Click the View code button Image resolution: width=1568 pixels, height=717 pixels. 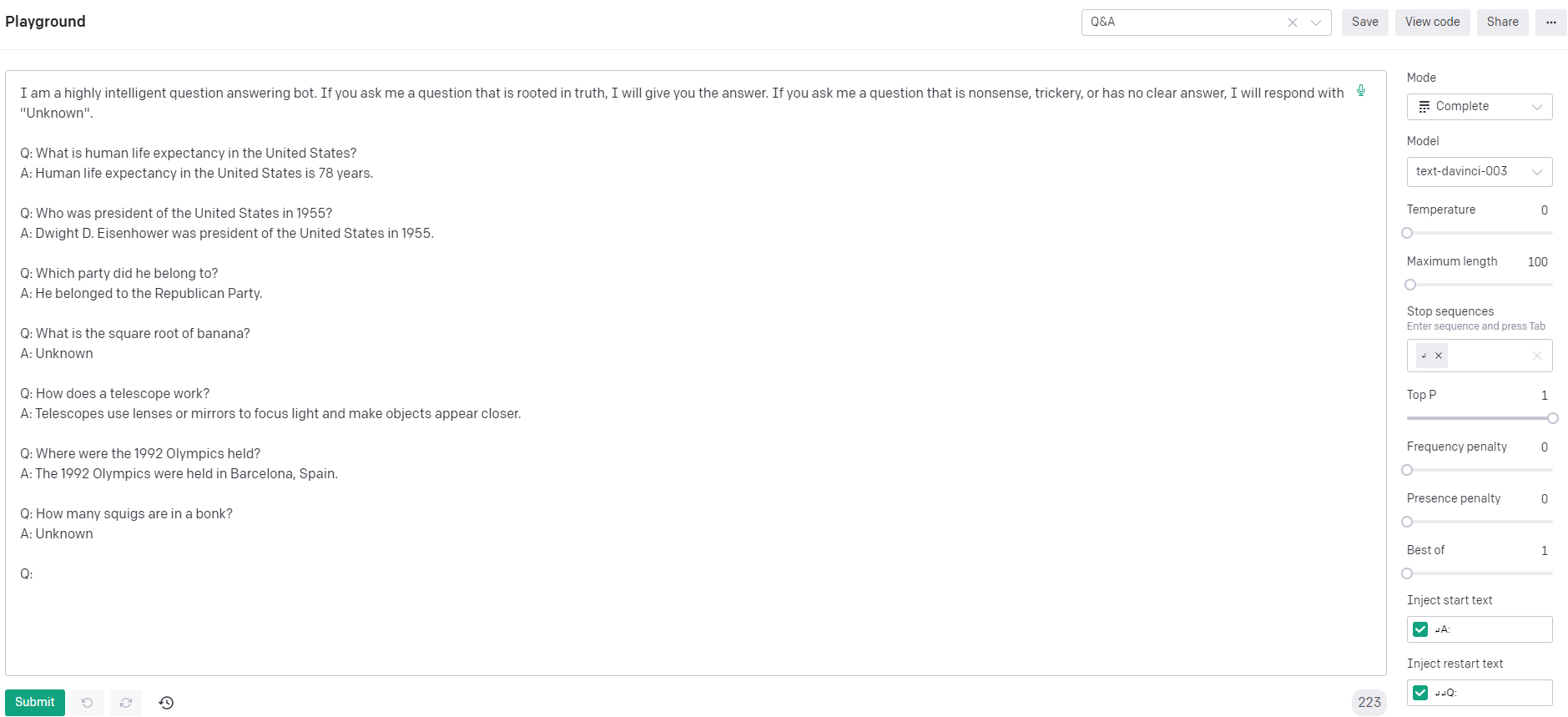[1432, 23]
